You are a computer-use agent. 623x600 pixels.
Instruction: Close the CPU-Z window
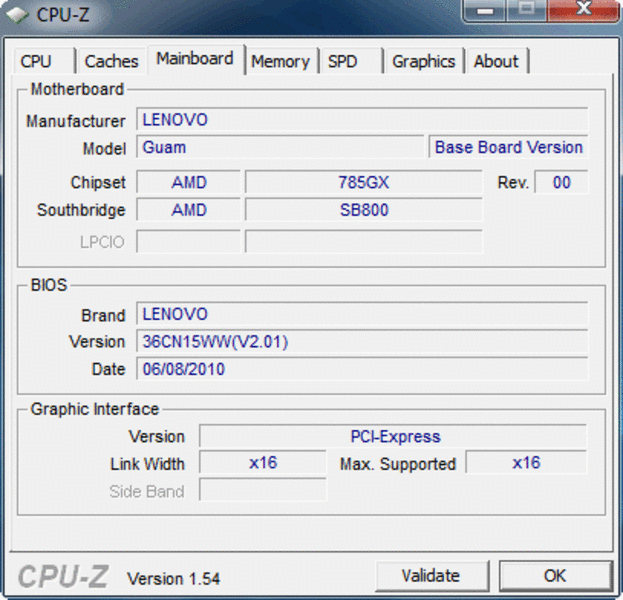tap(583, 10)
